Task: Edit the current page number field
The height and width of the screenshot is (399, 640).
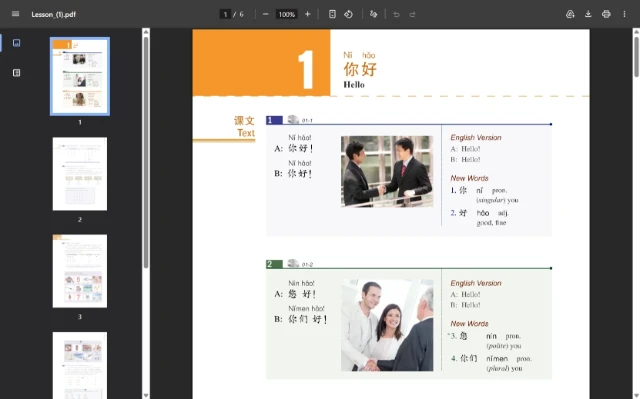Action: 225,14
